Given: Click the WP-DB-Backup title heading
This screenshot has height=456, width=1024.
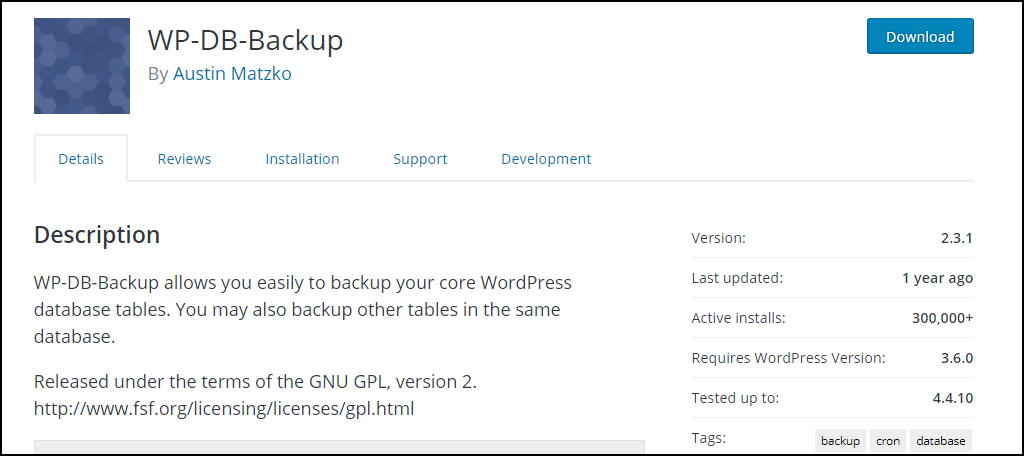Looking at the screenshot, I should 246,41.
